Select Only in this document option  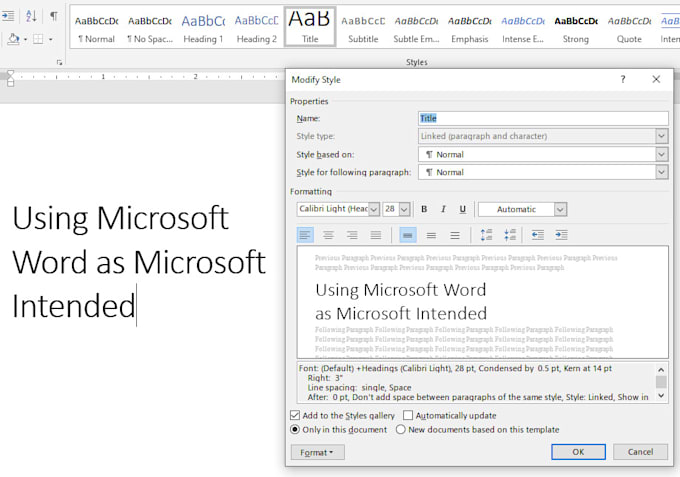tap(295, 430)
